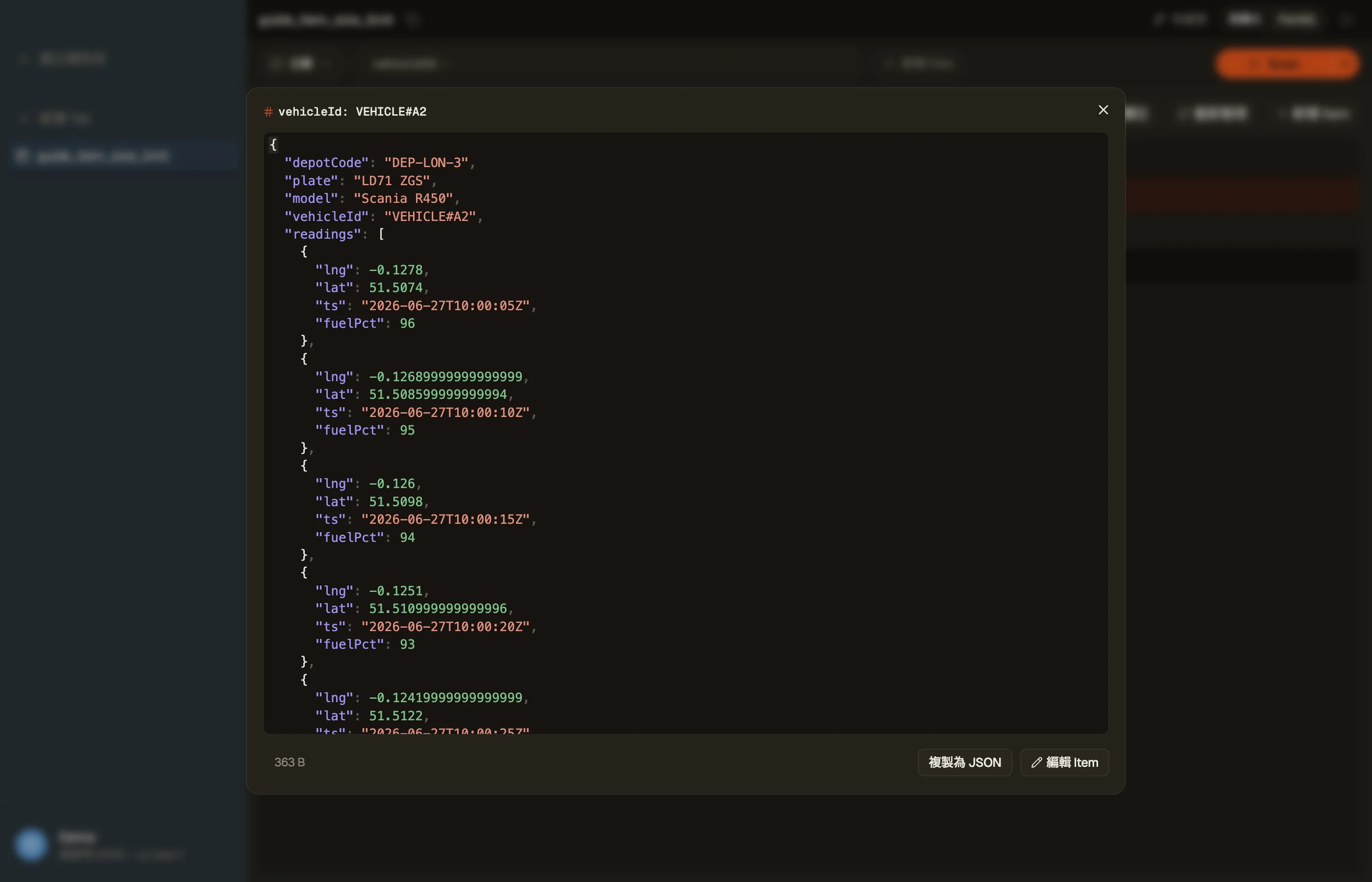Click the orange hash icon in dialog header
The width and height of the screenshot is (1372, 882).
tap(268, 112)
